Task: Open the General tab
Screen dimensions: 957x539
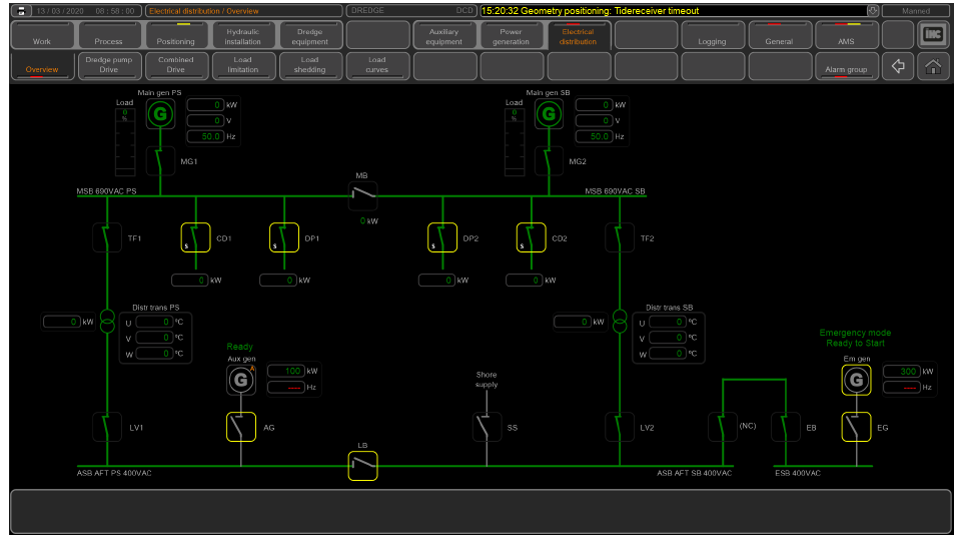Action: click(779, 35)
